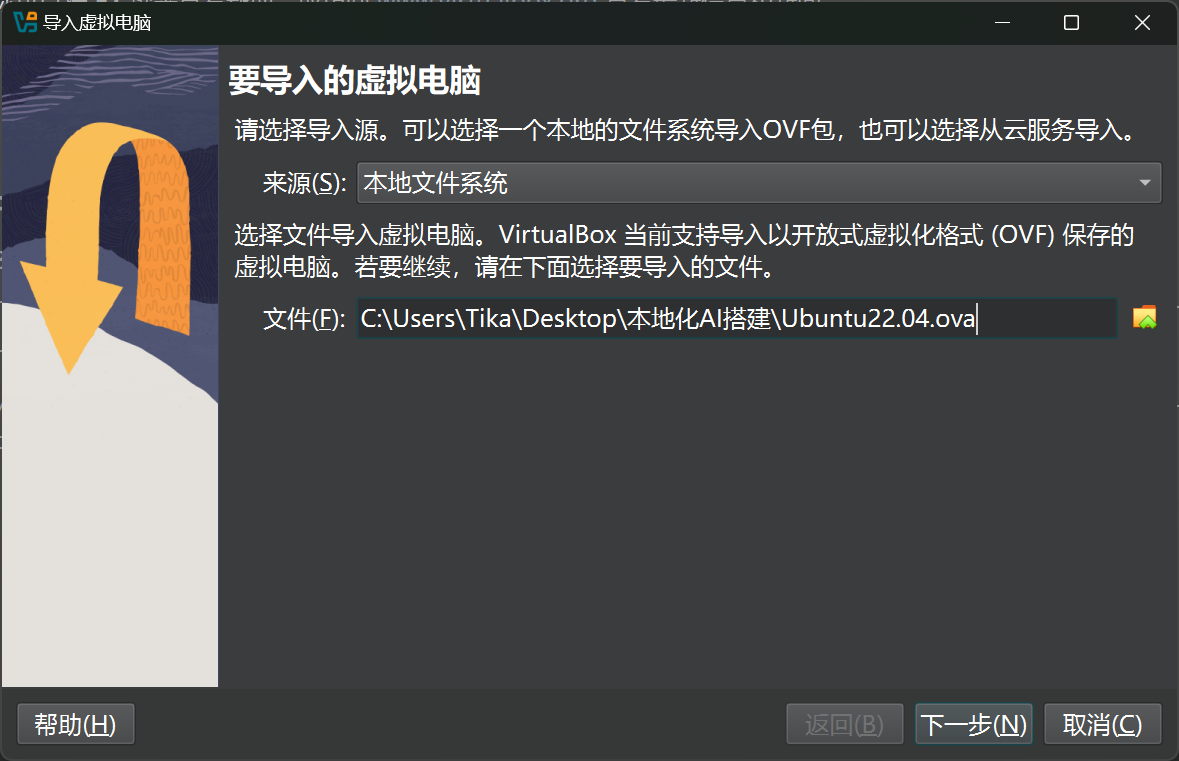
Task: Click the 文件 path input field
Action: (736, 318)
